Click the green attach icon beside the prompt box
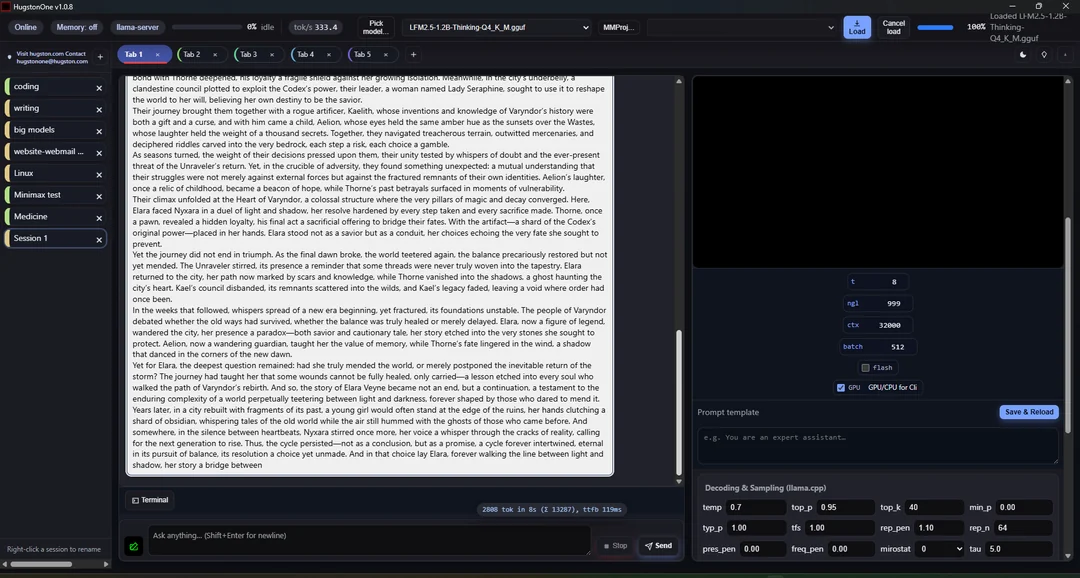The width and height of the screenshot is (1080, 578). (134, 546)
